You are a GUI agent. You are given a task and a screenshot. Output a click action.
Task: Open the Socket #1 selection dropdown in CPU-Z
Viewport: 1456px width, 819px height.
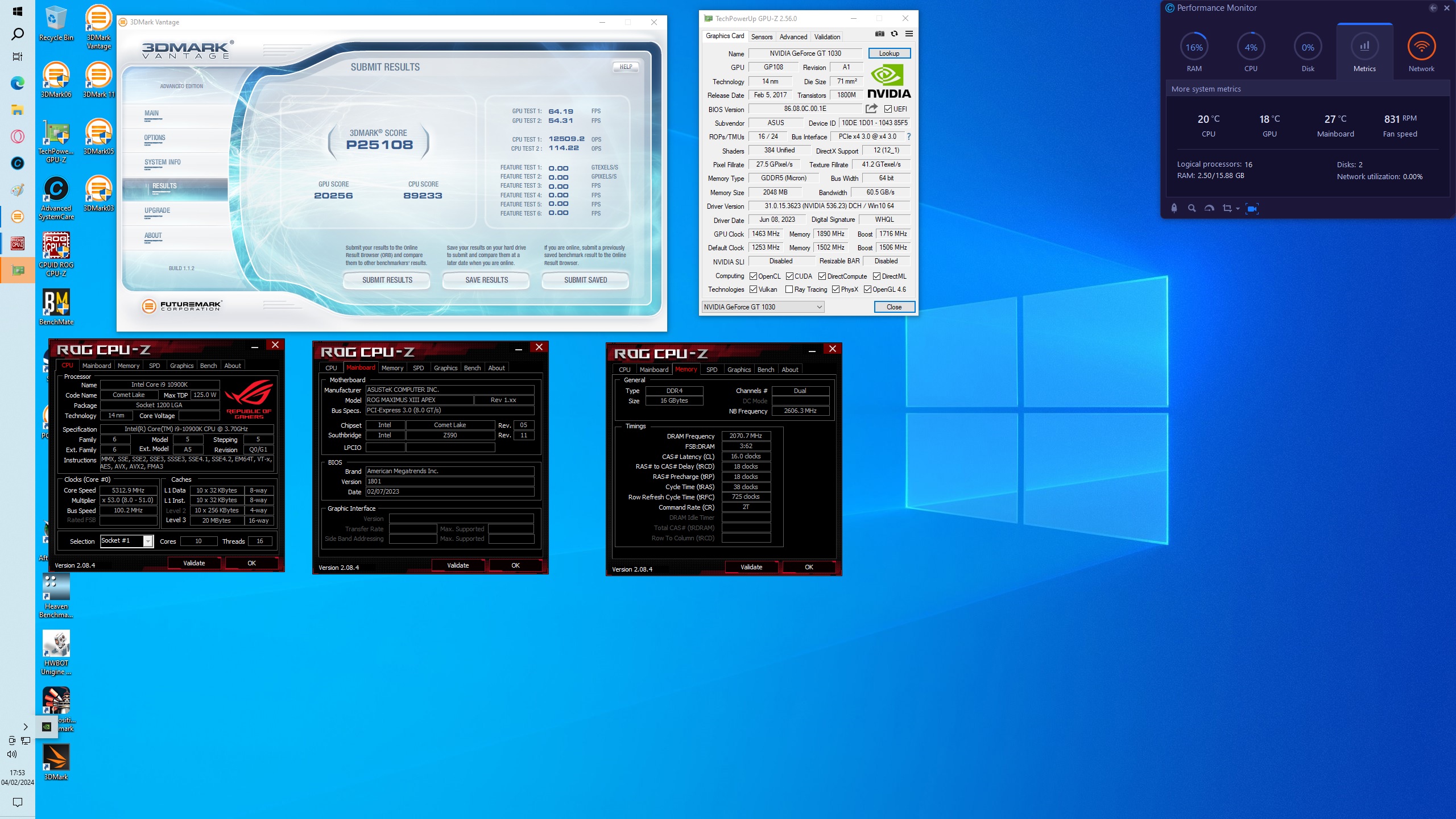tap(127, 541)
